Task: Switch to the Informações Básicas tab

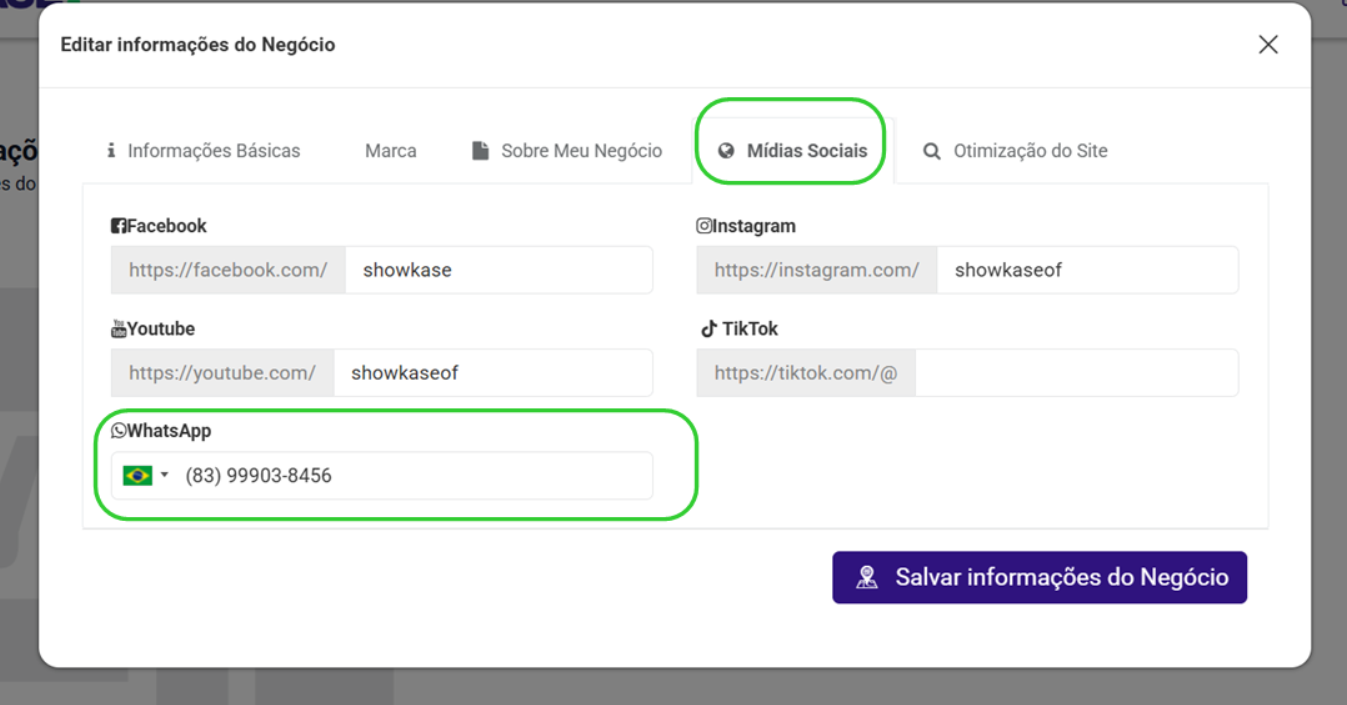Action: 203,151
